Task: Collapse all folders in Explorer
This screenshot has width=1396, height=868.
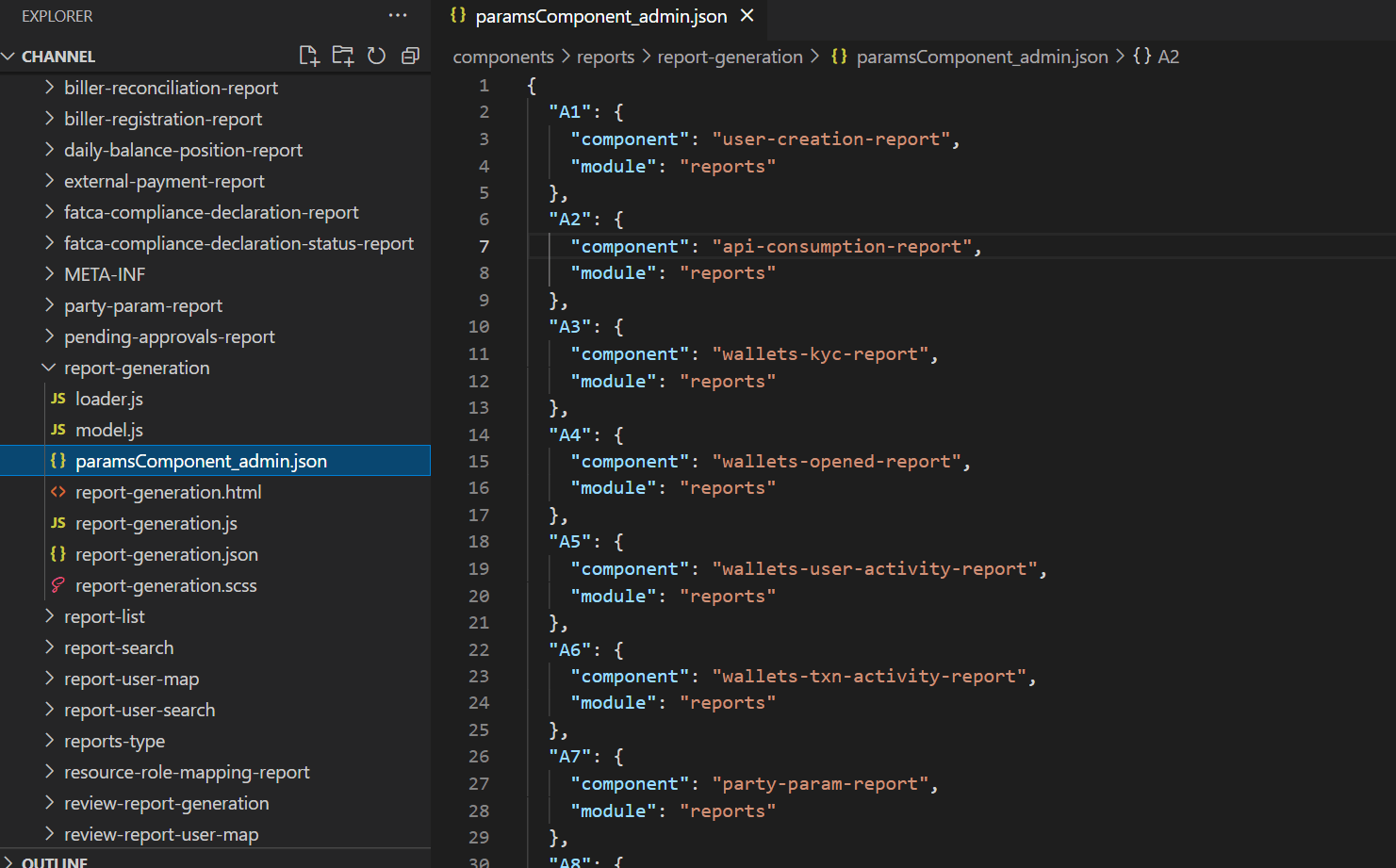Action: pyautogui.click(x=410, y=56)
